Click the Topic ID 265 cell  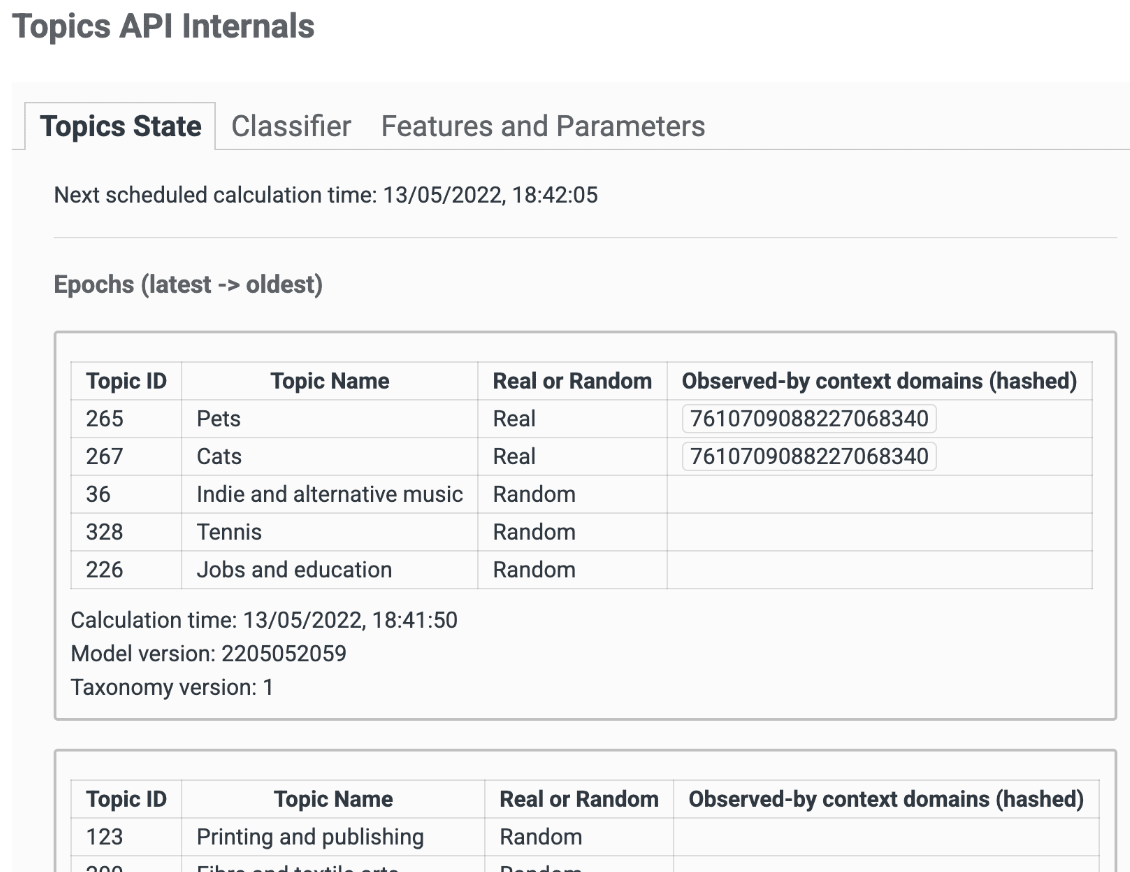pos(105,419)
